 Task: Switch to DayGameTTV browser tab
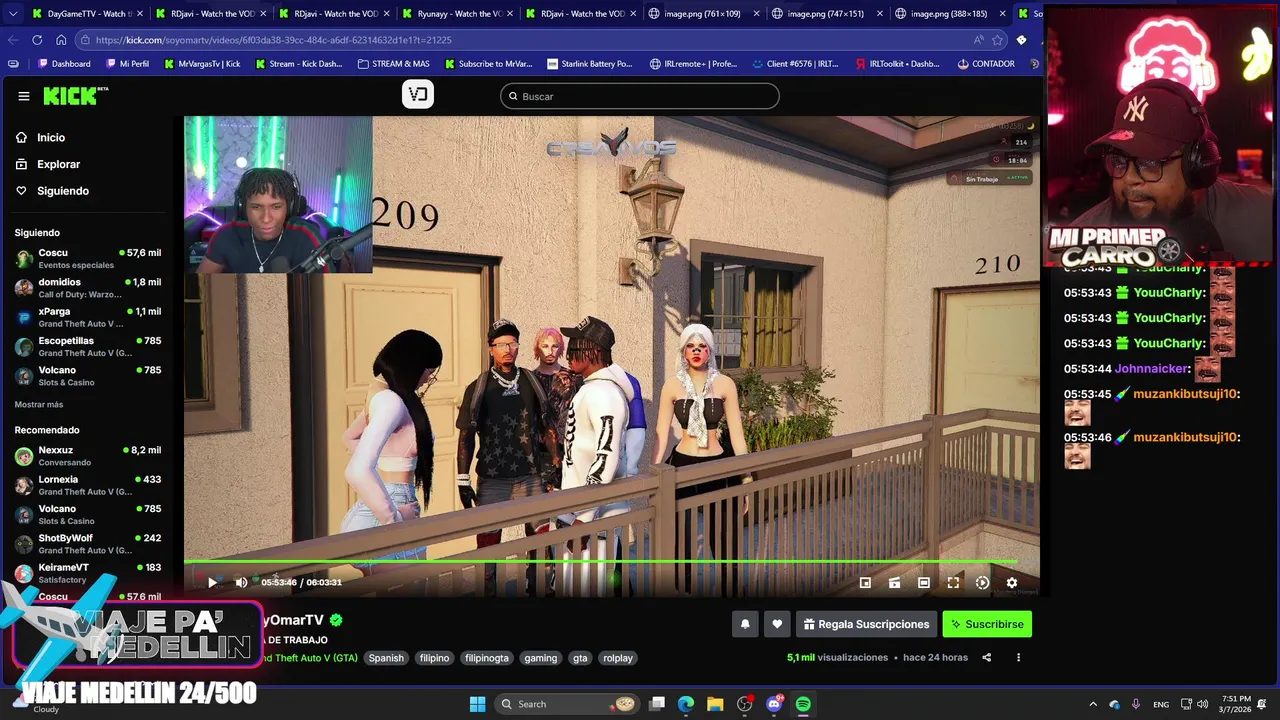pyautogui.click(x=86, y=14)
